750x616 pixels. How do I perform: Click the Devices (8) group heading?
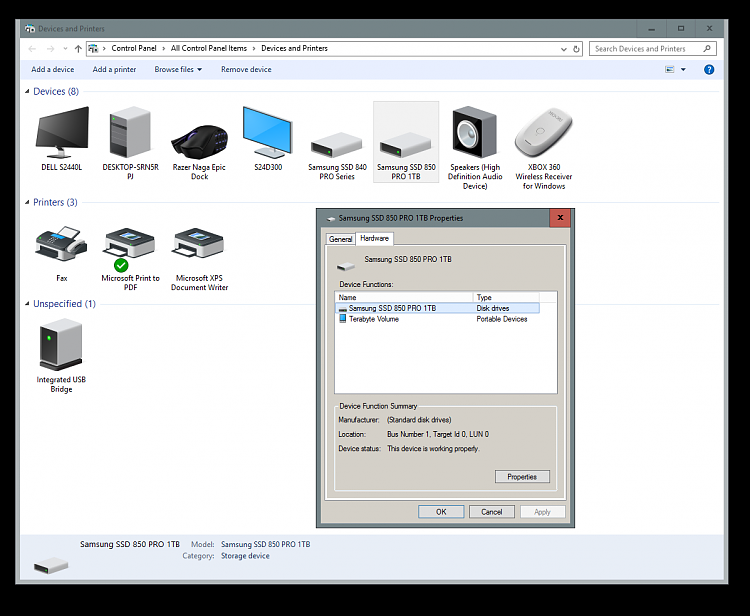pyautogui.click(x=56, y=91)
